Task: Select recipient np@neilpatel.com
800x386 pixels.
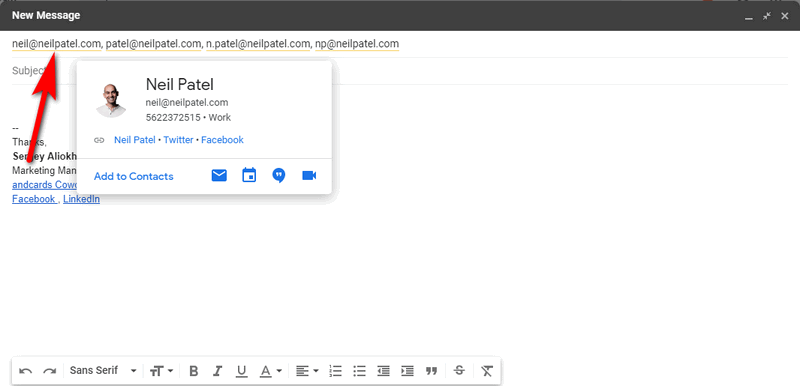Action: pyautogui.click(x=357, y=44)
